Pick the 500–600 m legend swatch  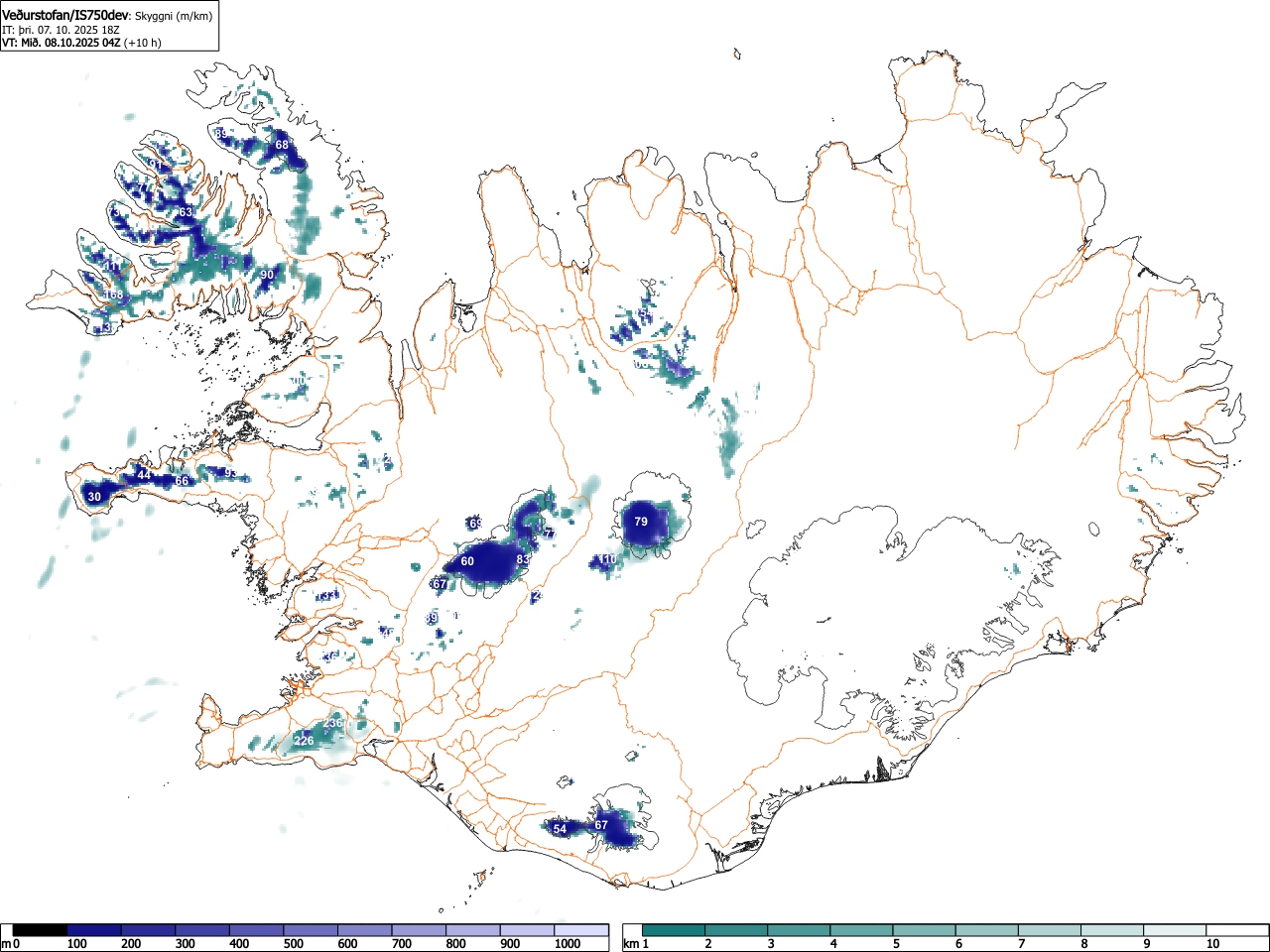pyautogui.click(x=311, y=930)
